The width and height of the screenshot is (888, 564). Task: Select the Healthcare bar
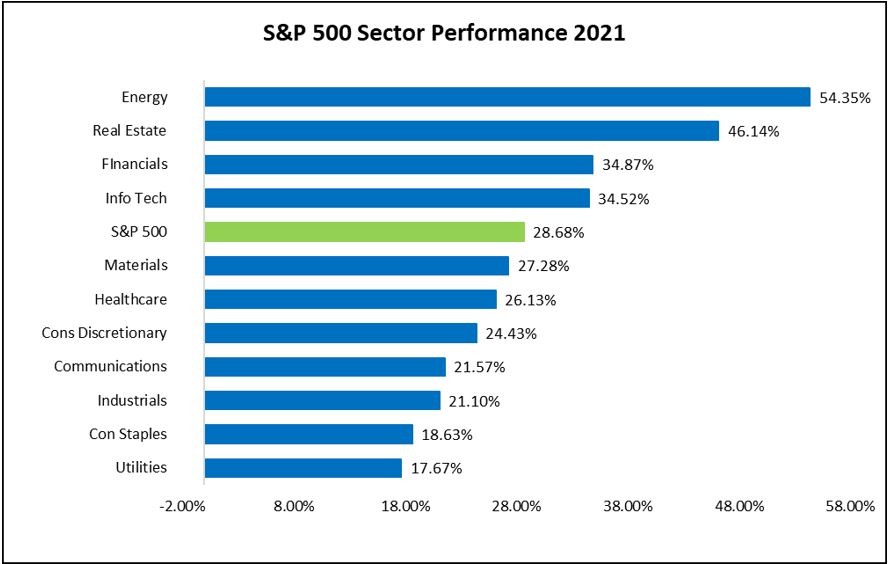[x=350, y=299]
